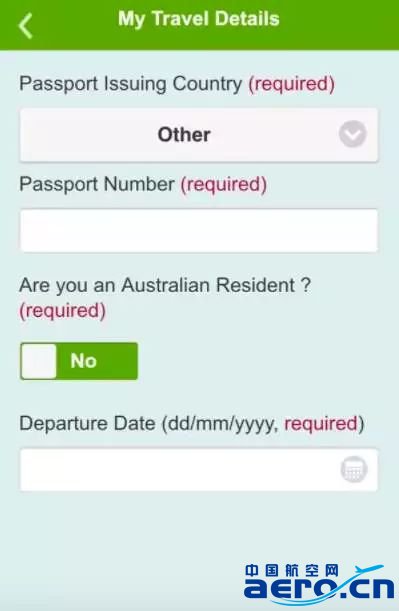Open the calendar picker icon

coord(354,469)
